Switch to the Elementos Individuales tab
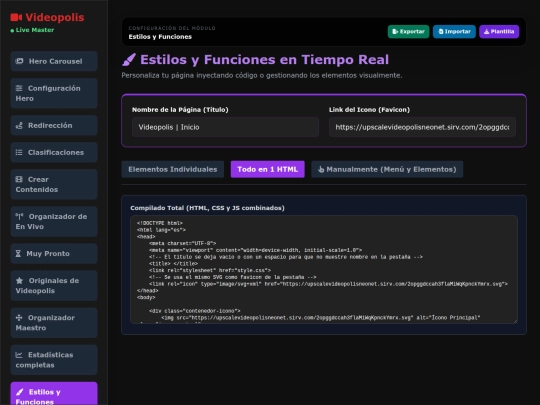The height and width of the screenshot is (405, 540). click(x=173, y=169)
